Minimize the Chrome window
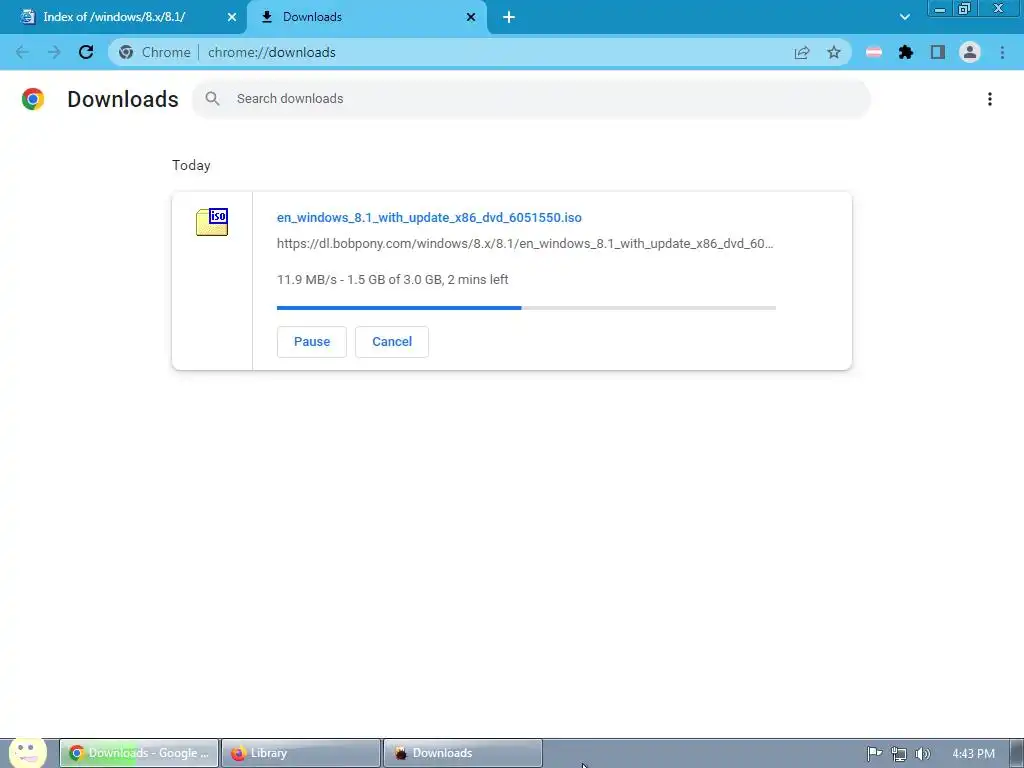Image resolution: width=1024 pixels, height=768 pixels. pyautogui.click(x=940, y=9)
